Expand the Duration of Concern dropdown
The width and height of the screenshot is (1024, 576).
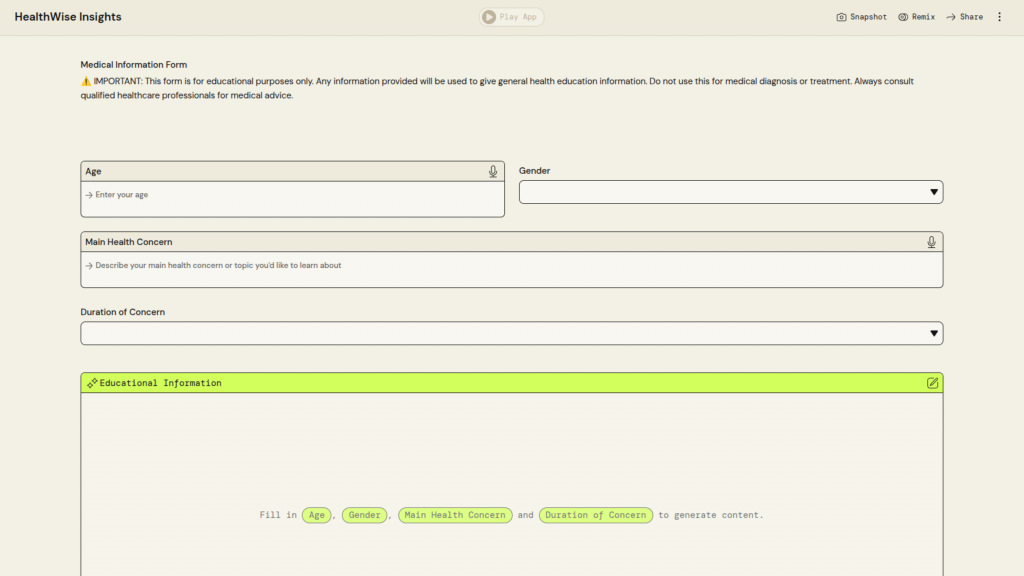[x=511, y=333]
